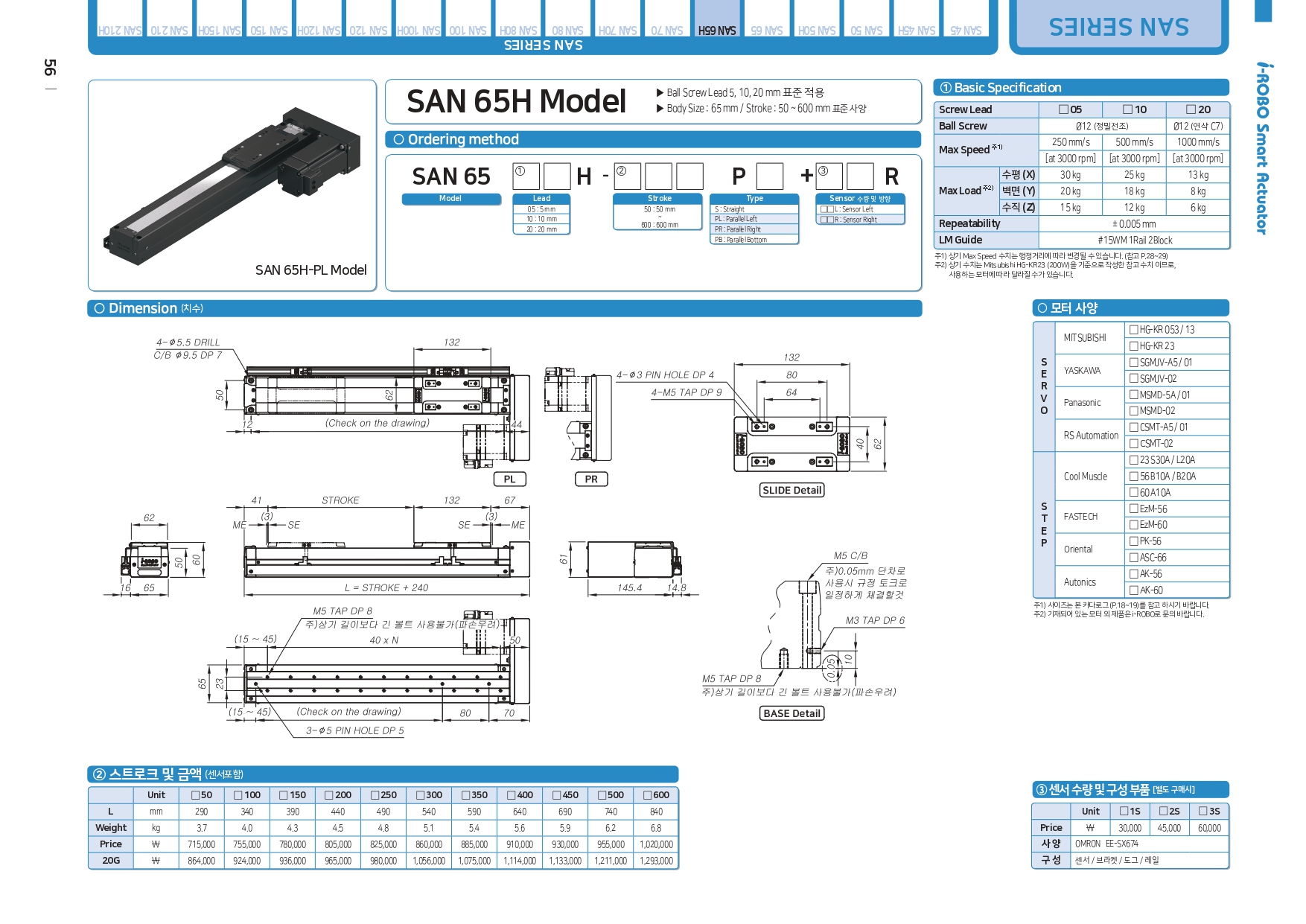
Task: Check the 2S sensor quantity box
Action: pyautogui.click(x=1163, y=811)
